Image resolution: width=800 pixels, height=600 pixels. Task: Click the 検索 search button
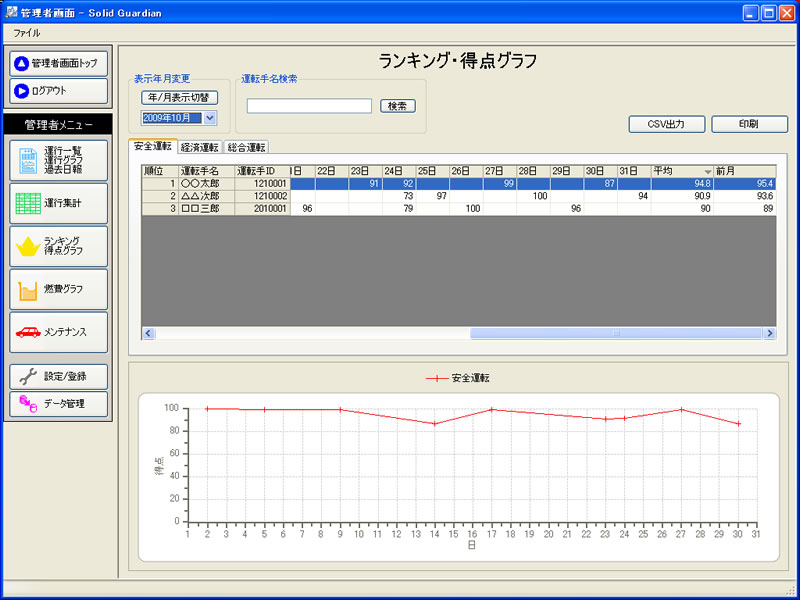(x=397, y=106)
